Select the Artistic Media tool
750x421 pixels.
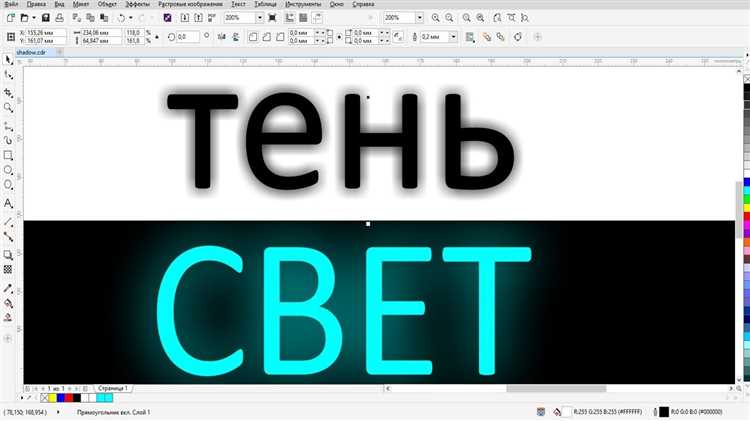tap(8, 141)
